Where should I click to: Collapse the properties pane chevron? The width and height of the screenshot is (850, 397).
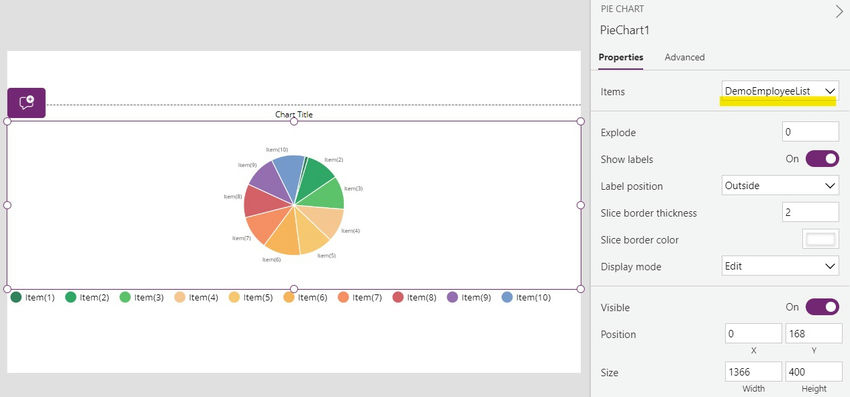(839, 11)
